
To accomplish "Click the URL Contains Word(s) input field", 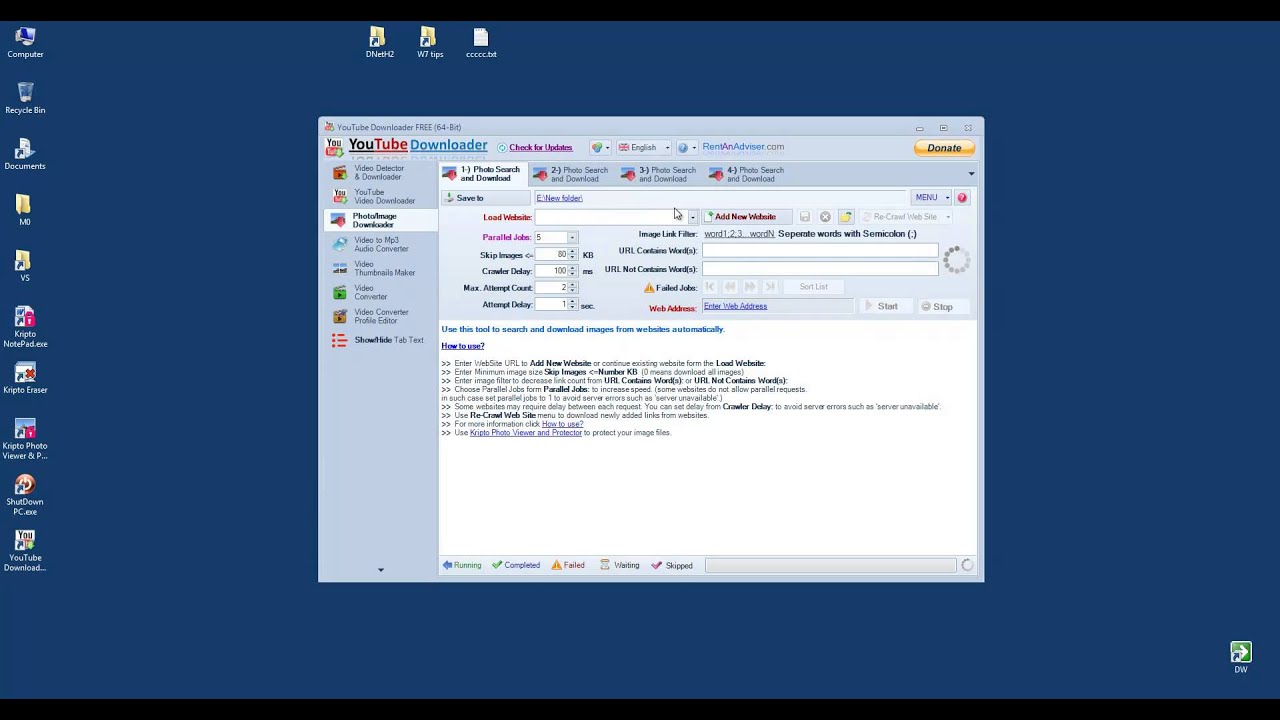I will click(x=820, y=251).
